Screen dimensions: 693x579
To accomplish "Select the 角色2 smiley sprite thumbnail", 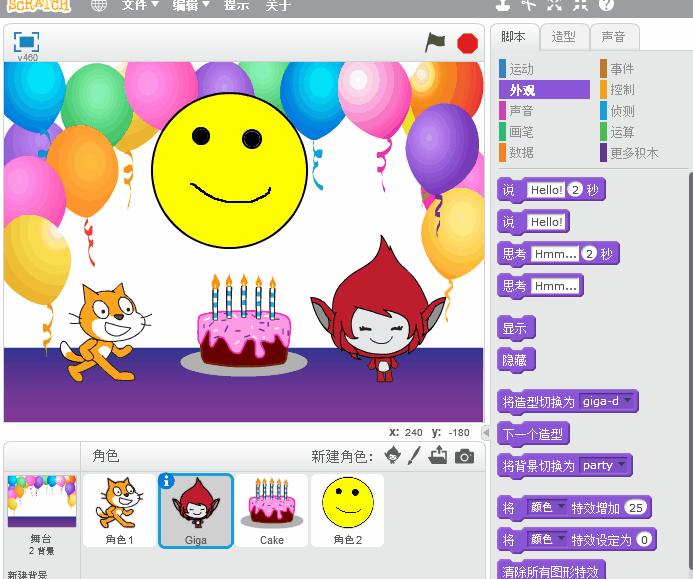I will pos(347,510).
